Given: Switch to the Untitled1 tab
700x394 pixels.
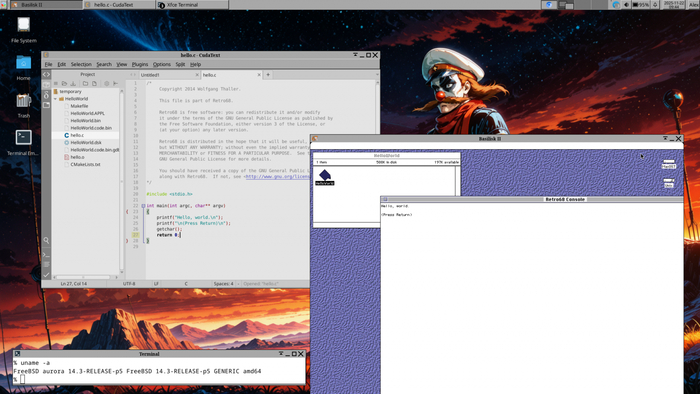Looking at the screenshot, I should (169, 75).
